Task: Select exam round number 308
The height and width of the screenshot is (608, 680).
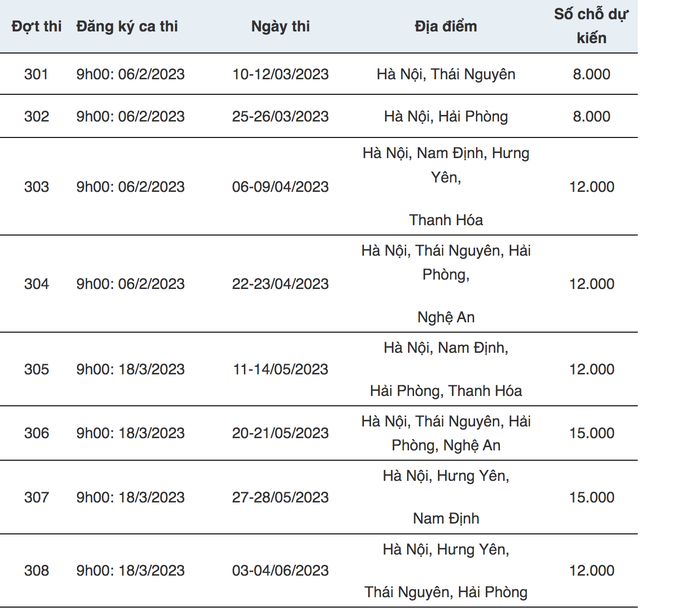Action: tap(36, 571)
